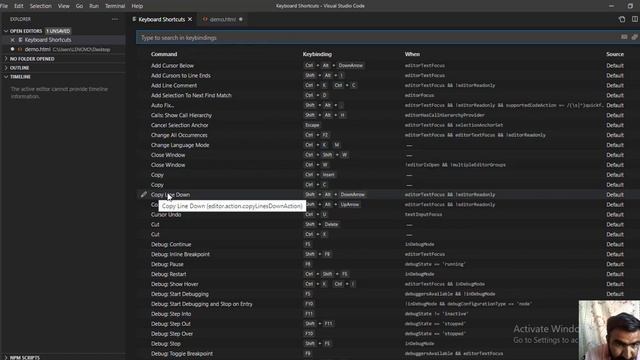The image size is (640, 360).
Task: Open the Edit menu
Action: (x=19, y=6)
